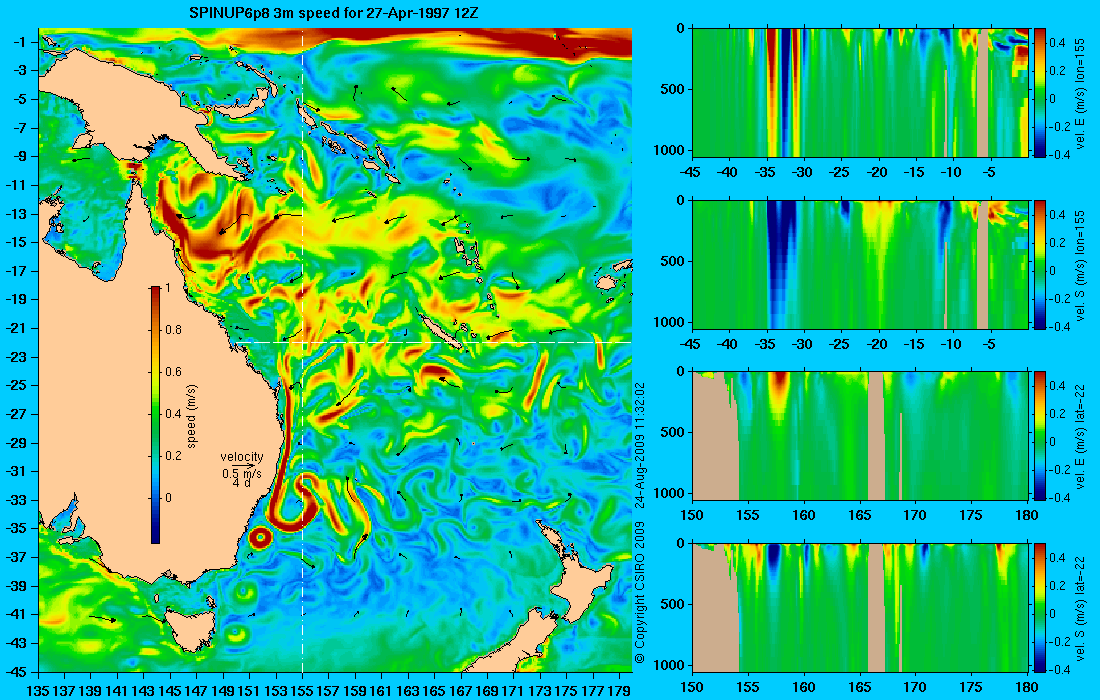
Task: Click the colorbar beside 'vel. S (m/s) lat=-22'
Action: pos(1040,607)
